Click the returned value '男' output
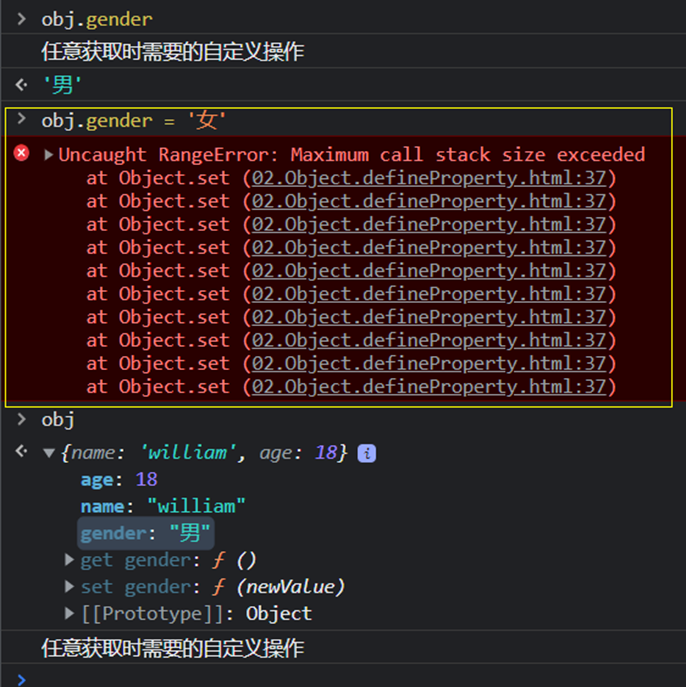Image resolution: width=686 pixels, height=687 pixels. (x=62, y=85)
